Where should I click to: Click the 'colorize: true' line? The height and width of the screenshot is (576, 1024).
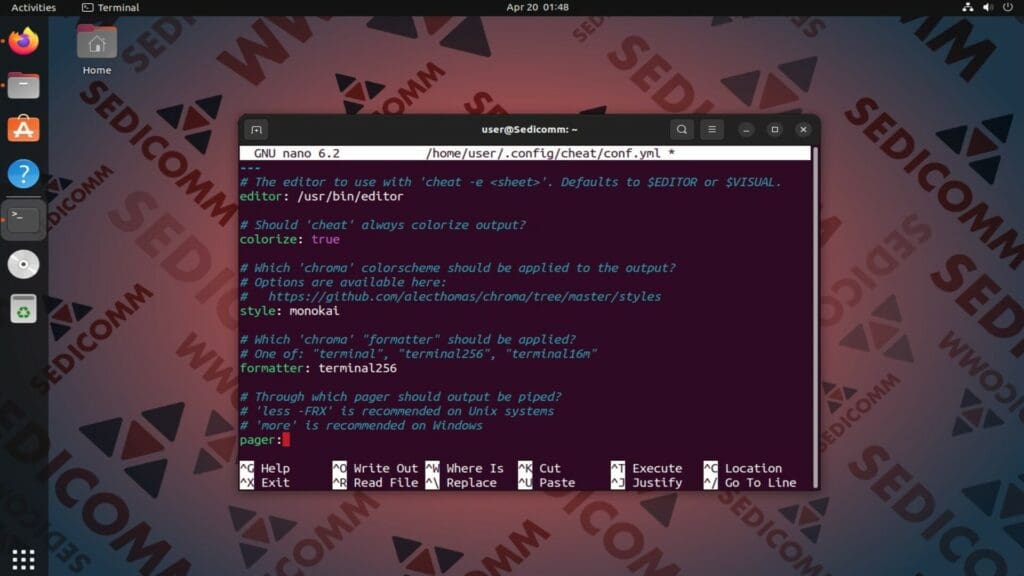click(x=289, y=239)
